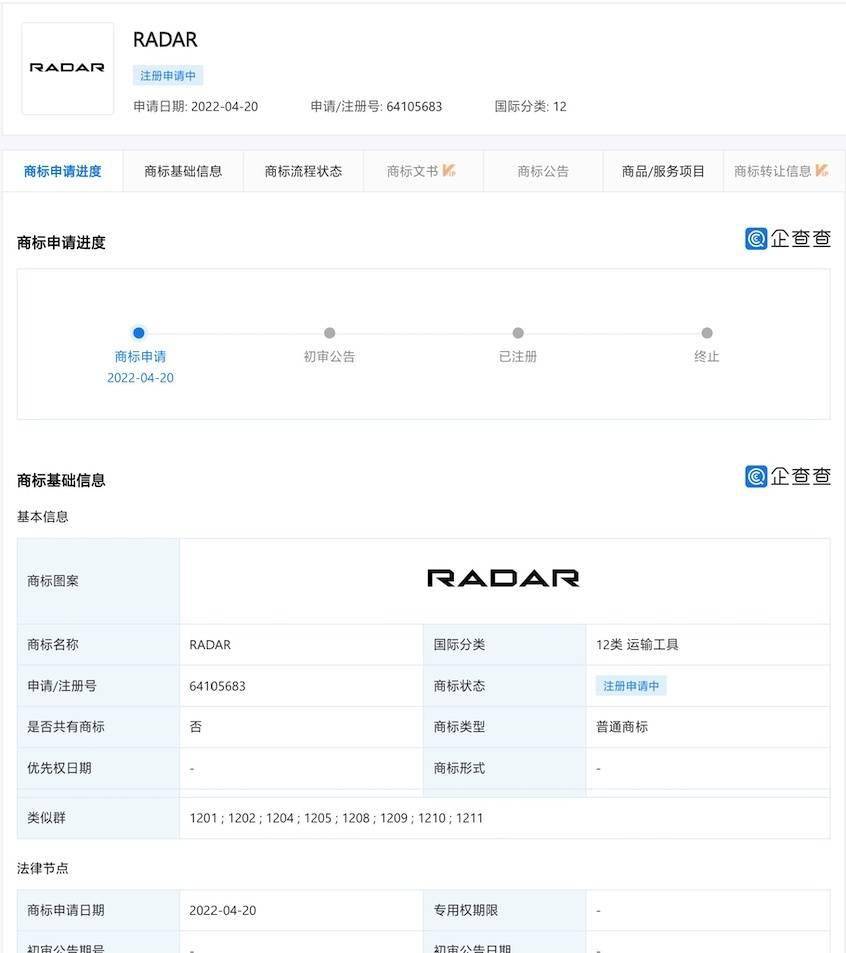The image size is (846, 953).
Task: Click the 2022-04-20 value for 商标申请日期
Action: pos(222,910)
